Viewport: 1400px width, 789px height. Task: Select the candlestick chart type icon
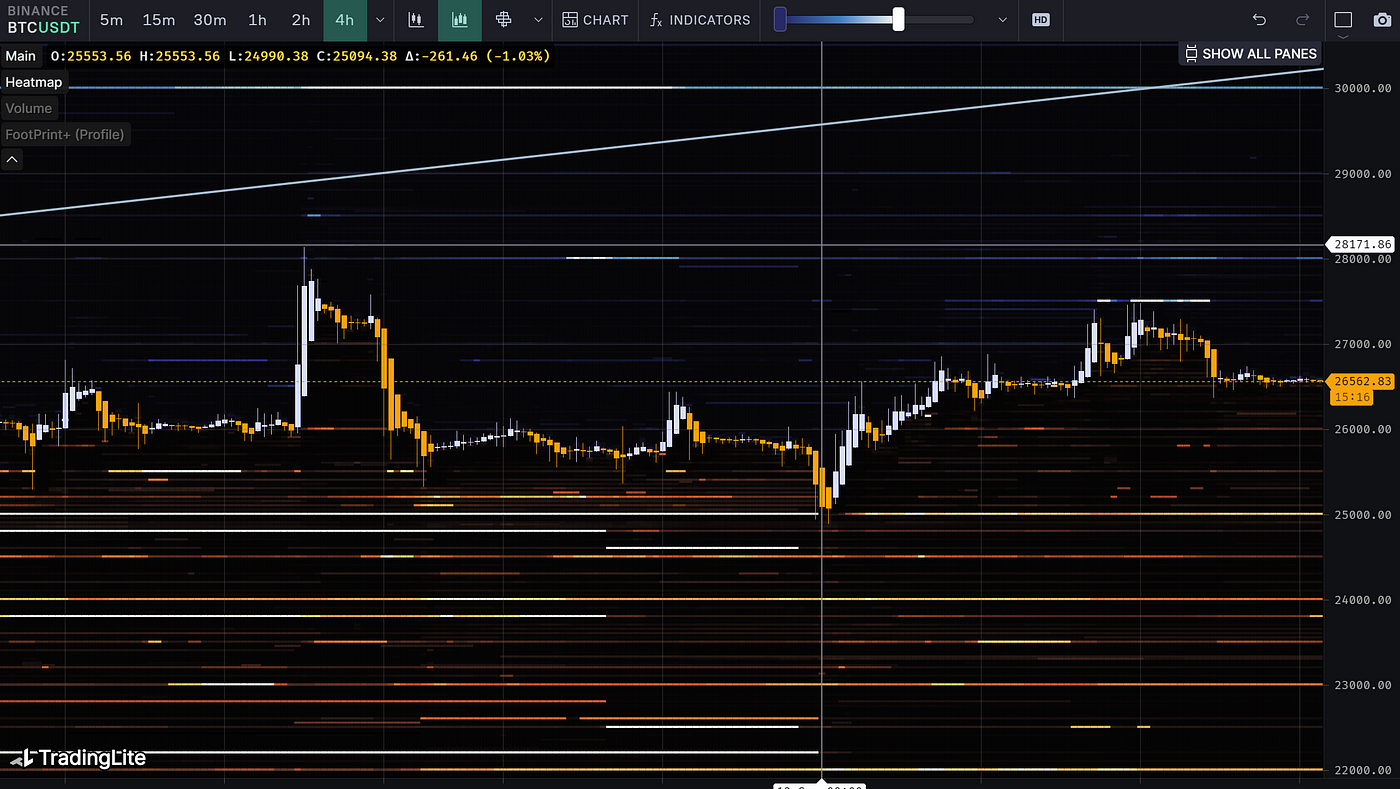tap(416, 20)
